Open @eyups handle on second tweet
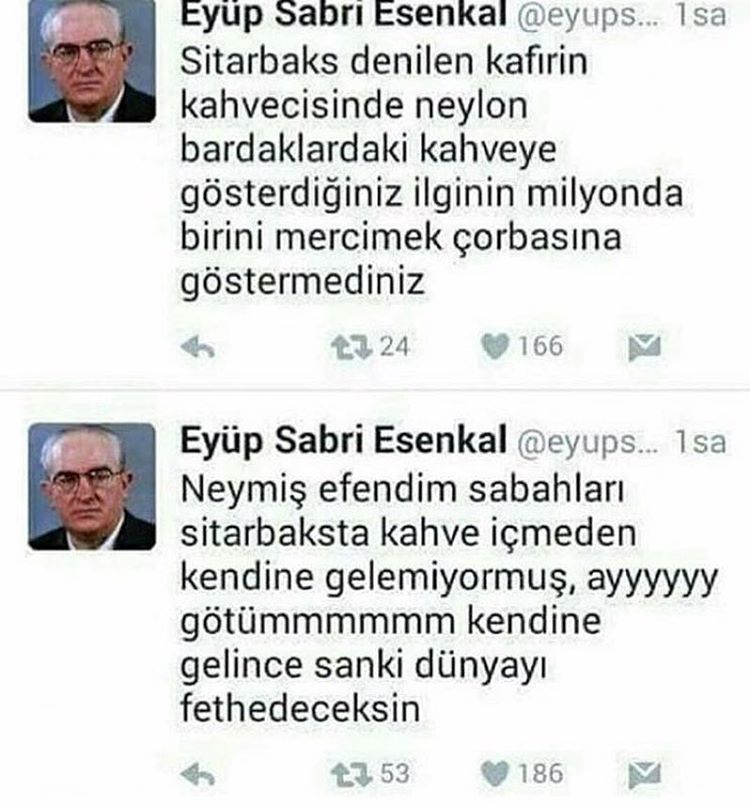This screenshot has height=805, width=750. 588,443
